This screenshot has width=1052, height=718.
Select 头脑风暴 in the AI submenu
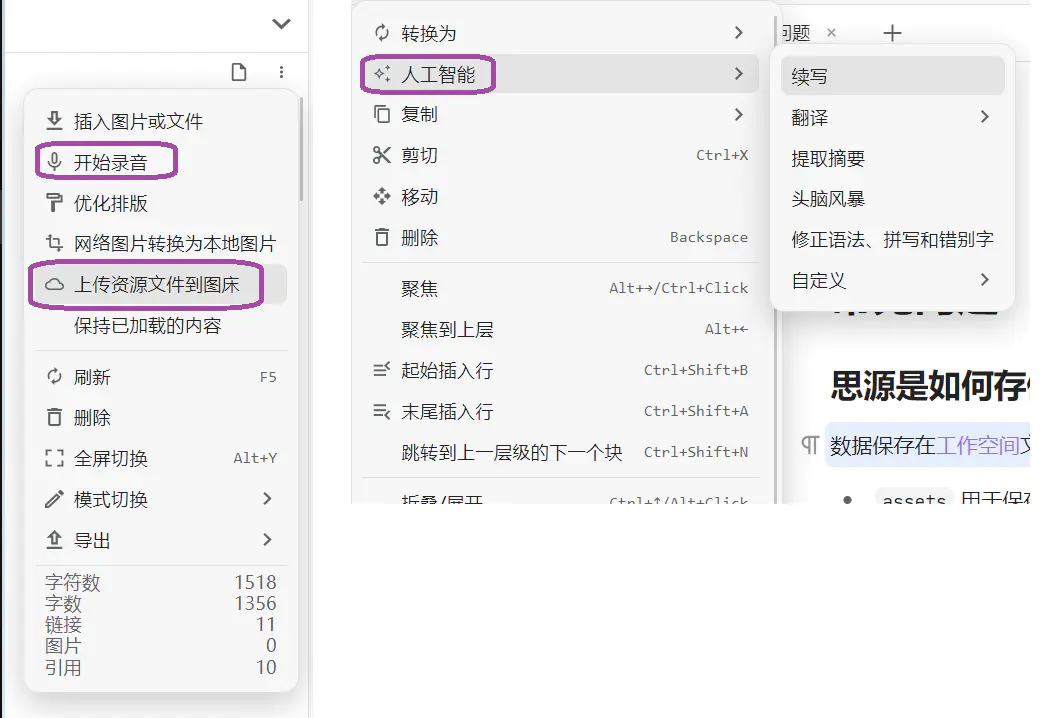892,199
